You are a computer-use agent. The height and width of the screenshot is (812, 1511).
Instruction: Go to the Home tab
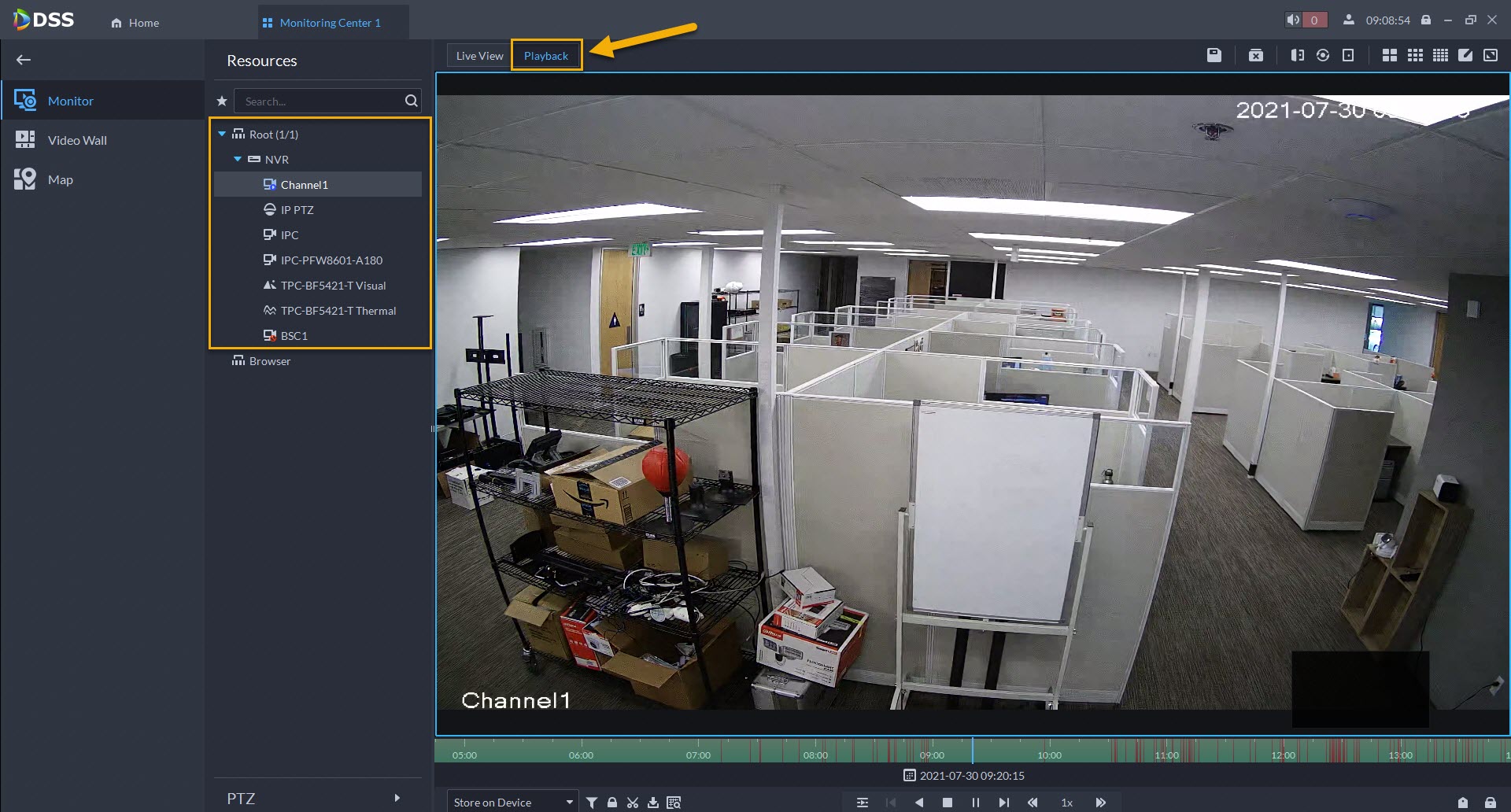pos(135,23)
